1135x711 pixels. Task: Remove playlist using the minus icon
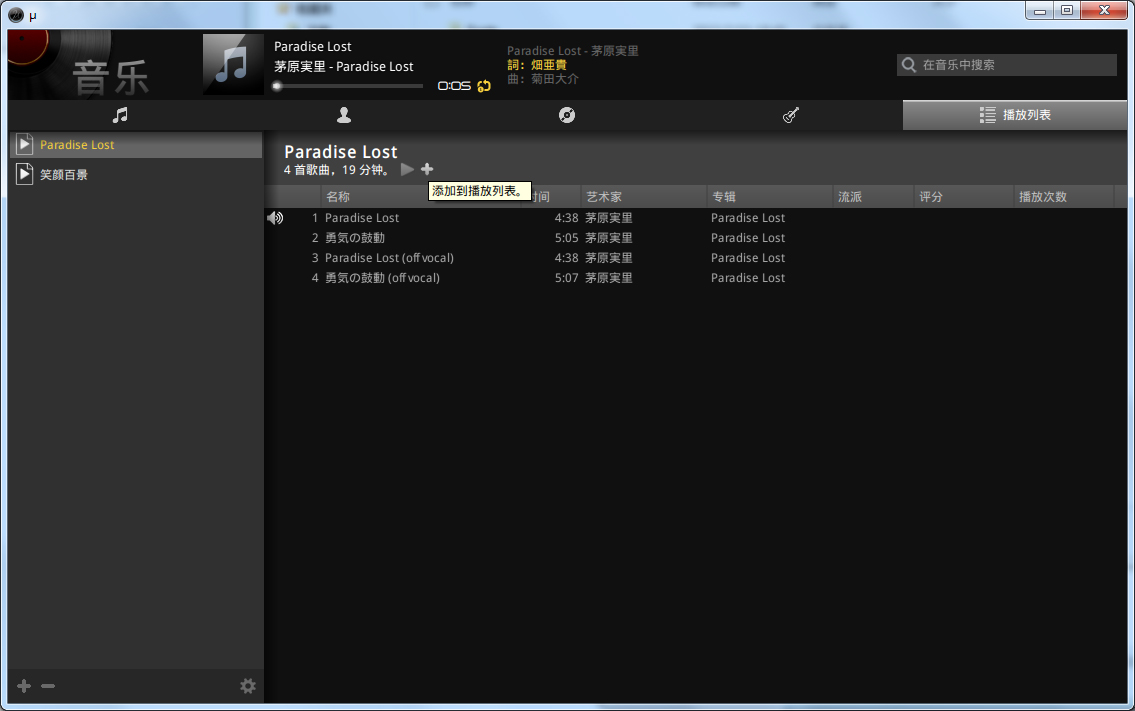[48, 686]
